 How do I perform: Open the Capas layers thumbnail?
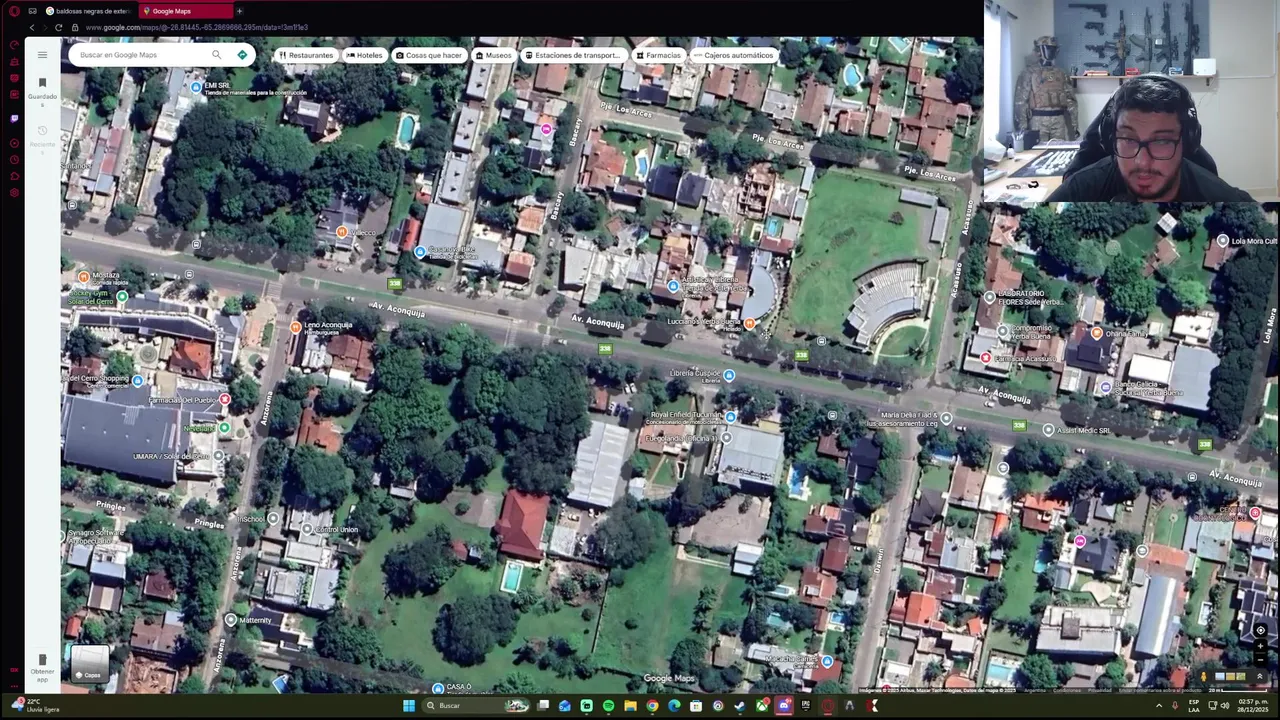point(89,664)
